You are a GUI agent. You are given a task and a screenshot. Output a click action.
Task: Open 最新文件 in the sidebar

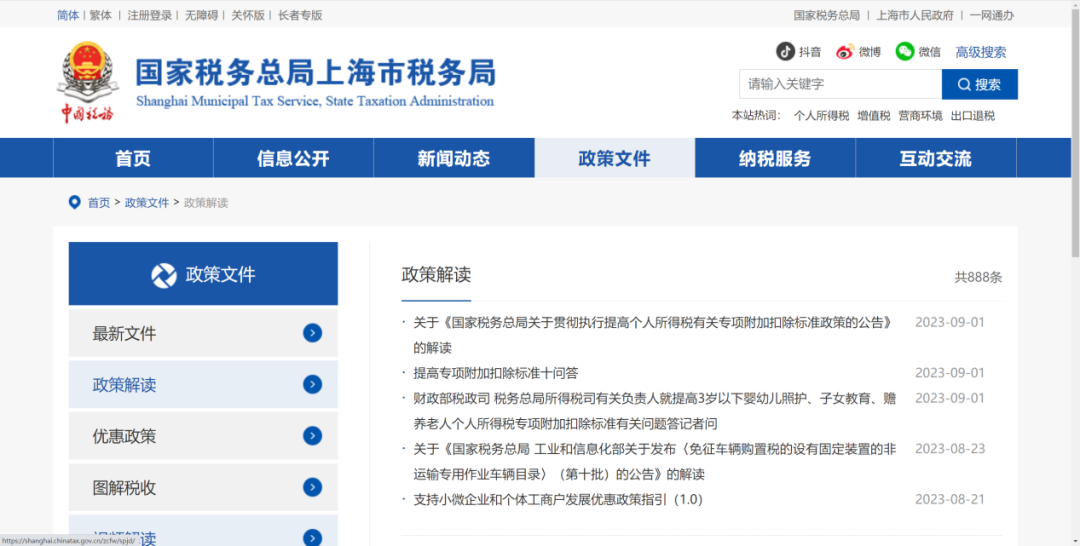[x=203, y=333]
